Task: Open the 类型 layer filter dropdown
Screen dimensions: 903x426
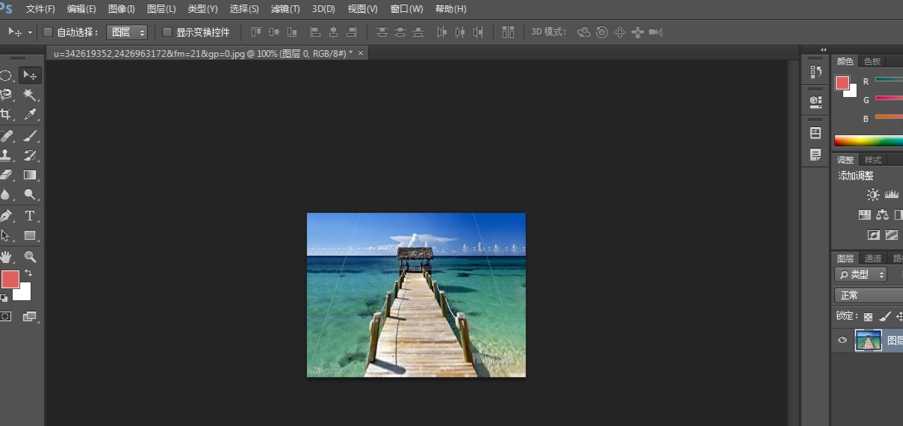Action: pyautogui.click(x=862, y=274)
